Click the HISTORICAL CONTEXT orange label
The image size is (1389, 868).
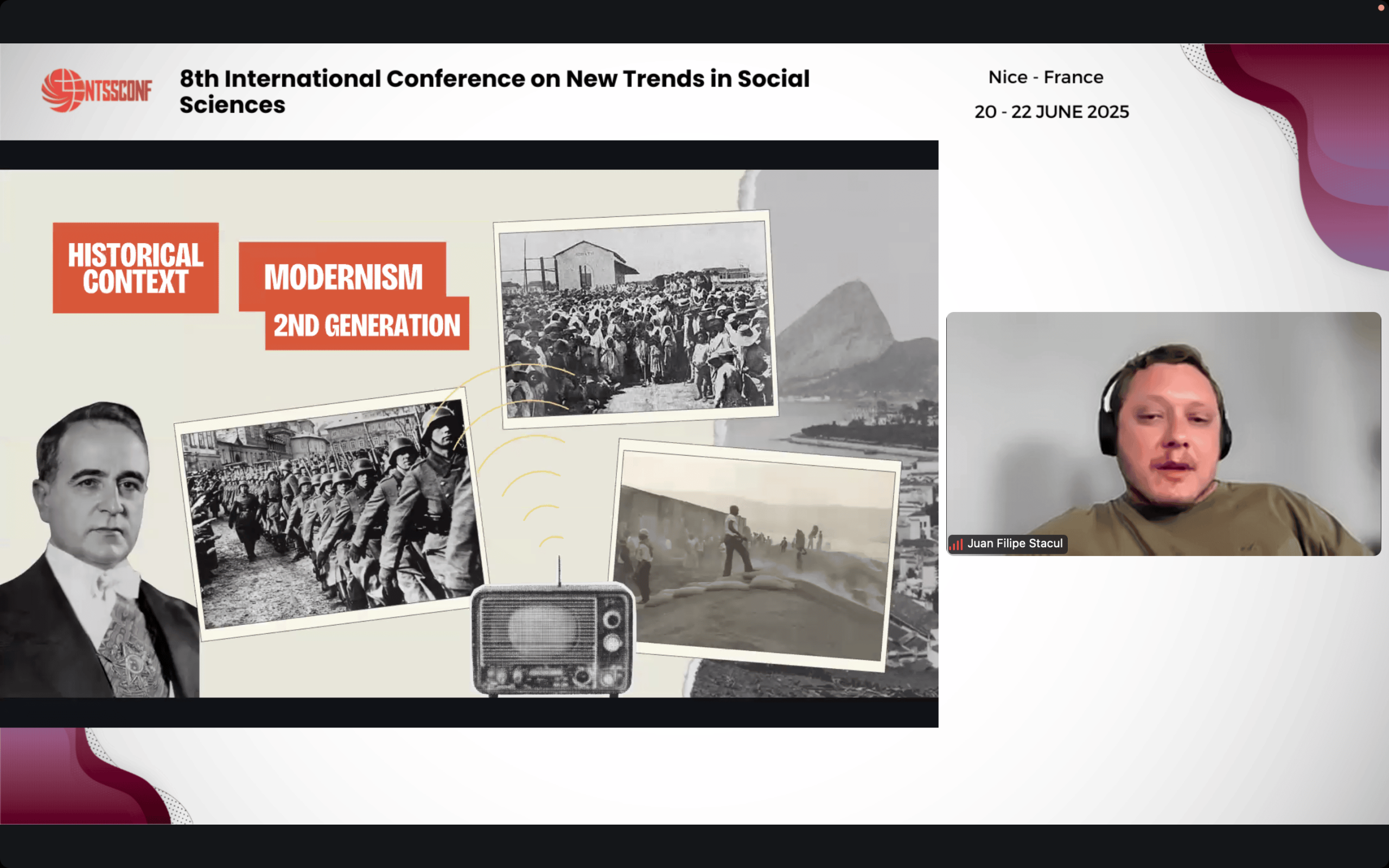tap(136, 268)
